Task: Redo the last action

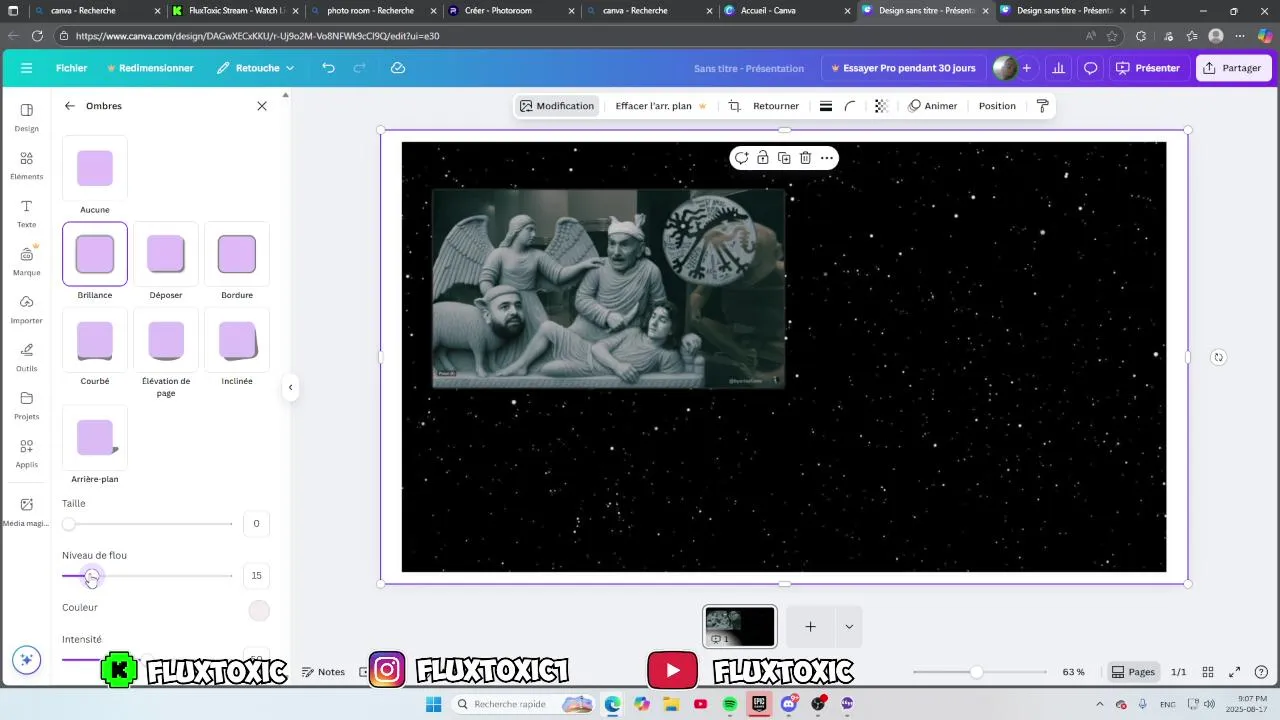Action: [x=360, y=68]
